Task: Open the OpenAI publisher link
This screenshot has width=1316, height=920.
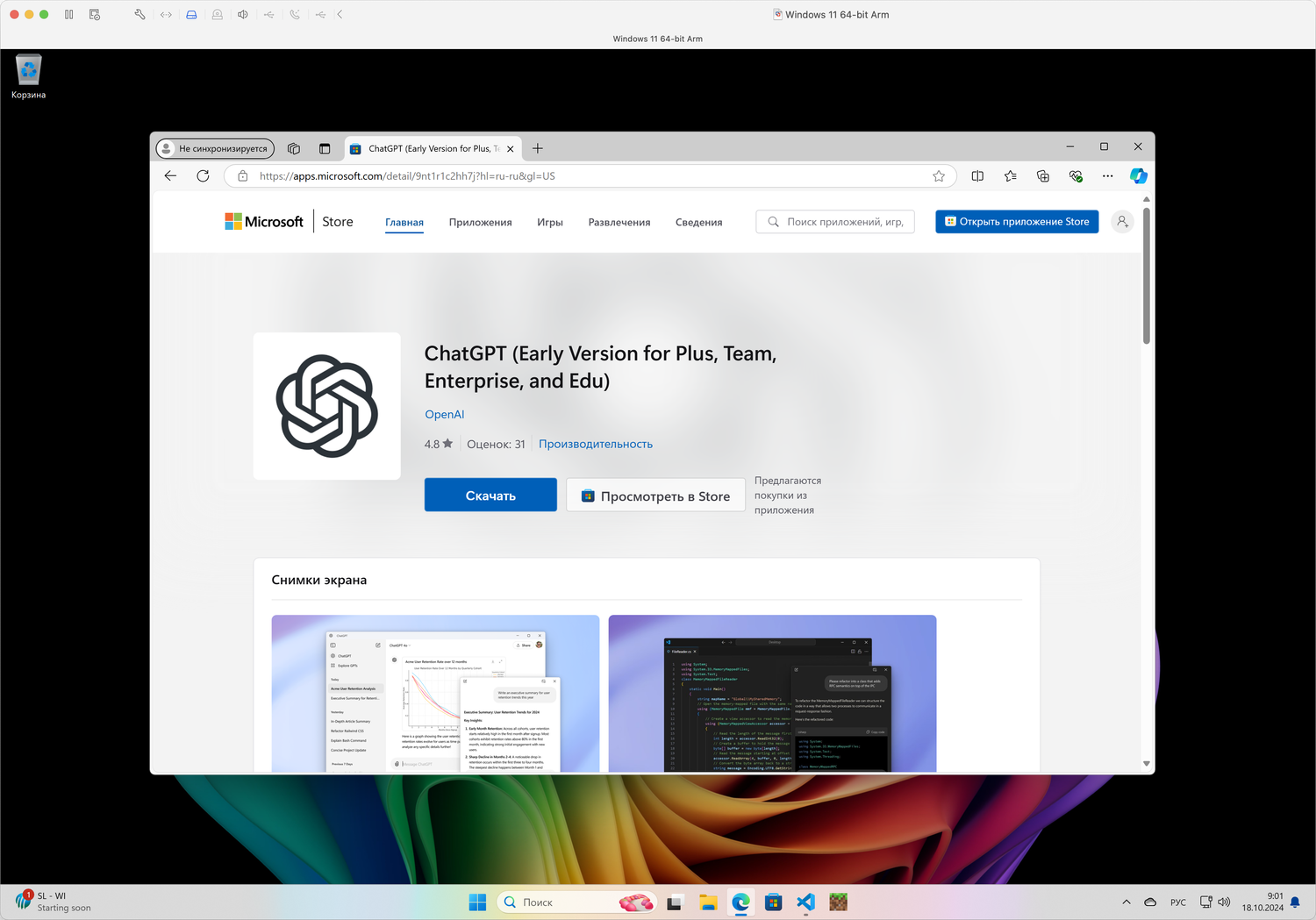Action: point(445,415)
